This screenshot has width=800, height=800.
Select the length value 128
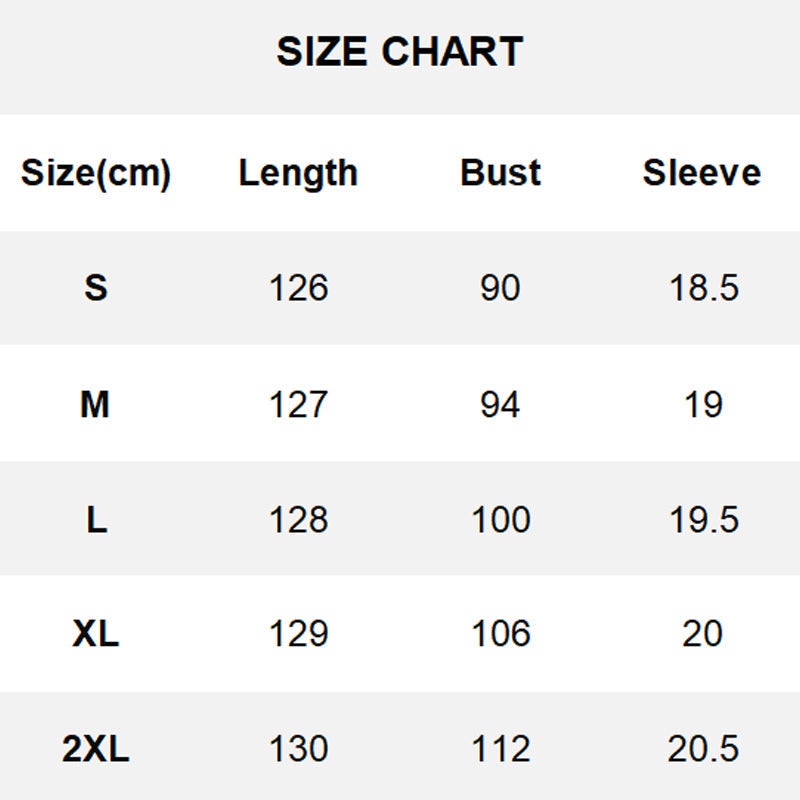[298, 520]
